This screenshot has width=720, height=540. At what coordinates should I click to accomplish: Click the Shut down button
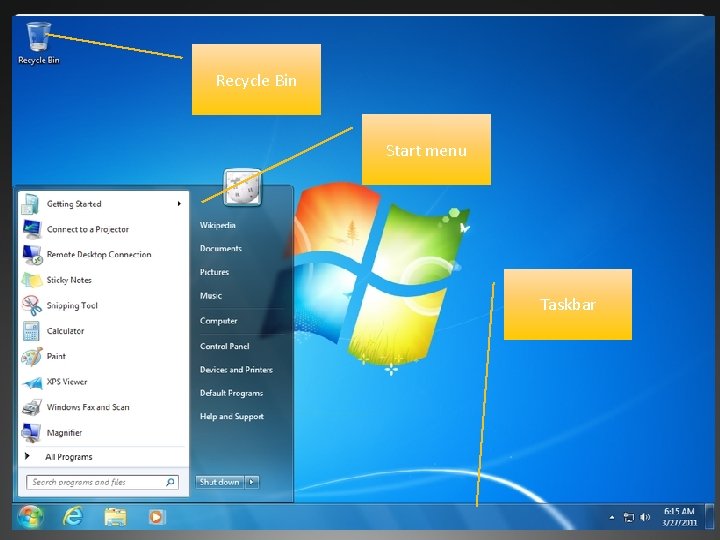coord(219,482)
